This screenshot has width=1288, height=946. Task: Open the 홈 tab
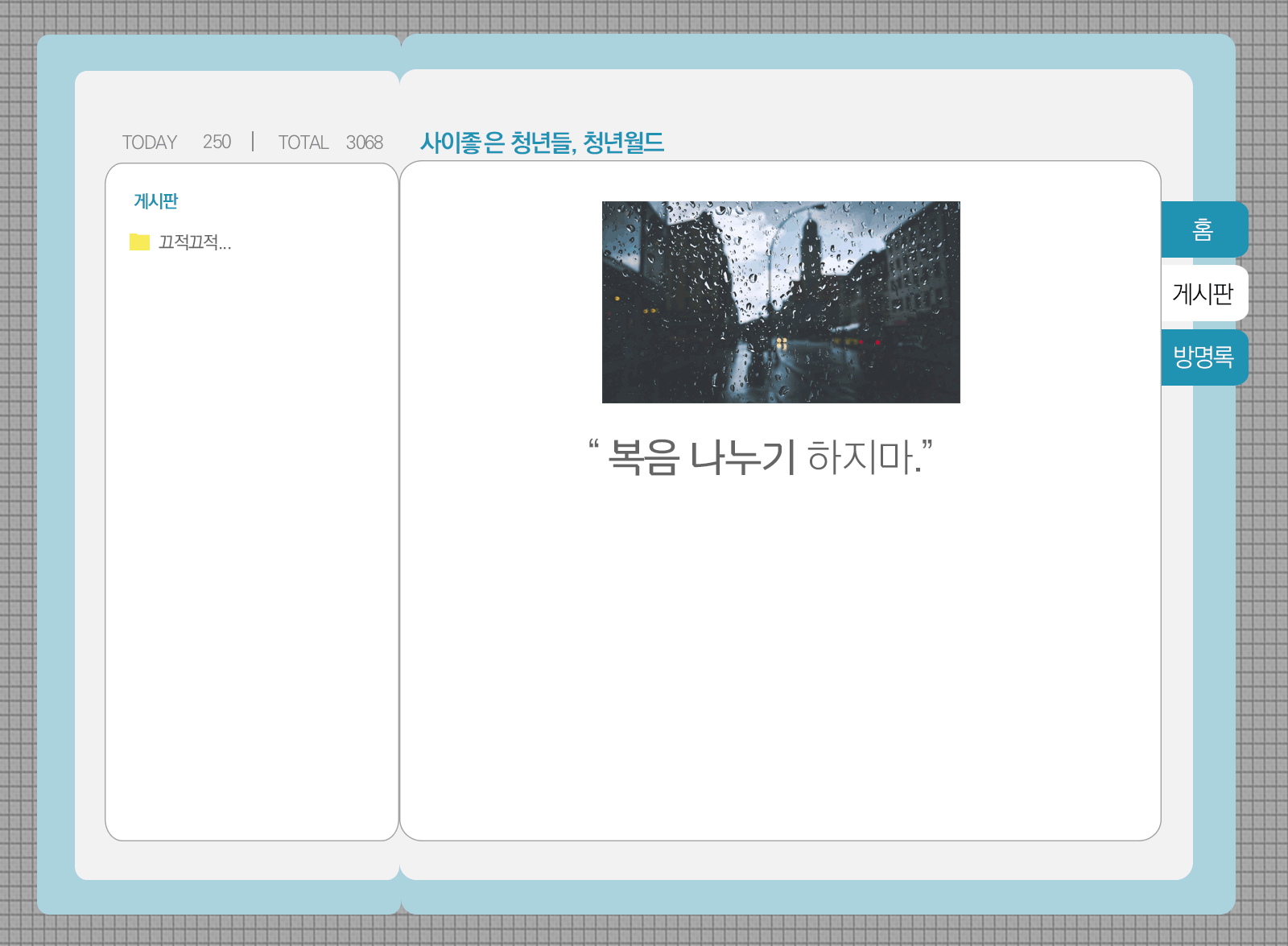1204,229
